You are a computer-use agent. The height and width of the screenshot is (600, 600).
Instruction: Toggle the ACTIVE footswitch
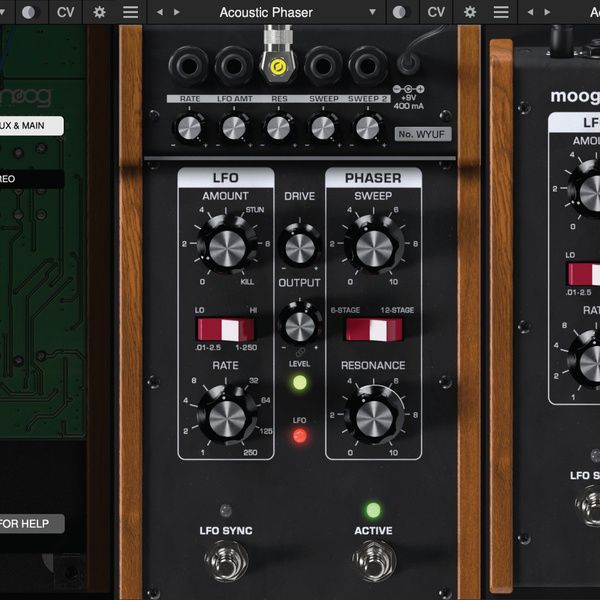tap(374, 561)
